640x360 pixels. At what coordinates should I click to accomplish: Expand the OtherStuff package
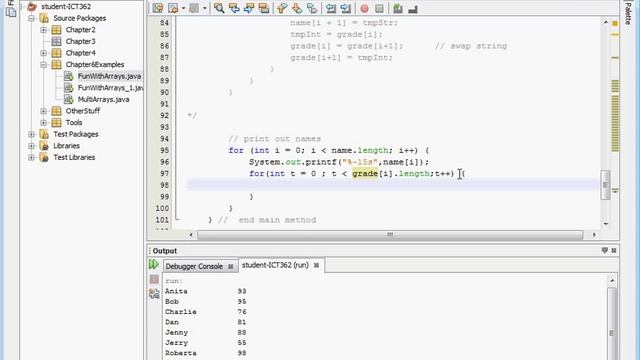coord(44,111)
